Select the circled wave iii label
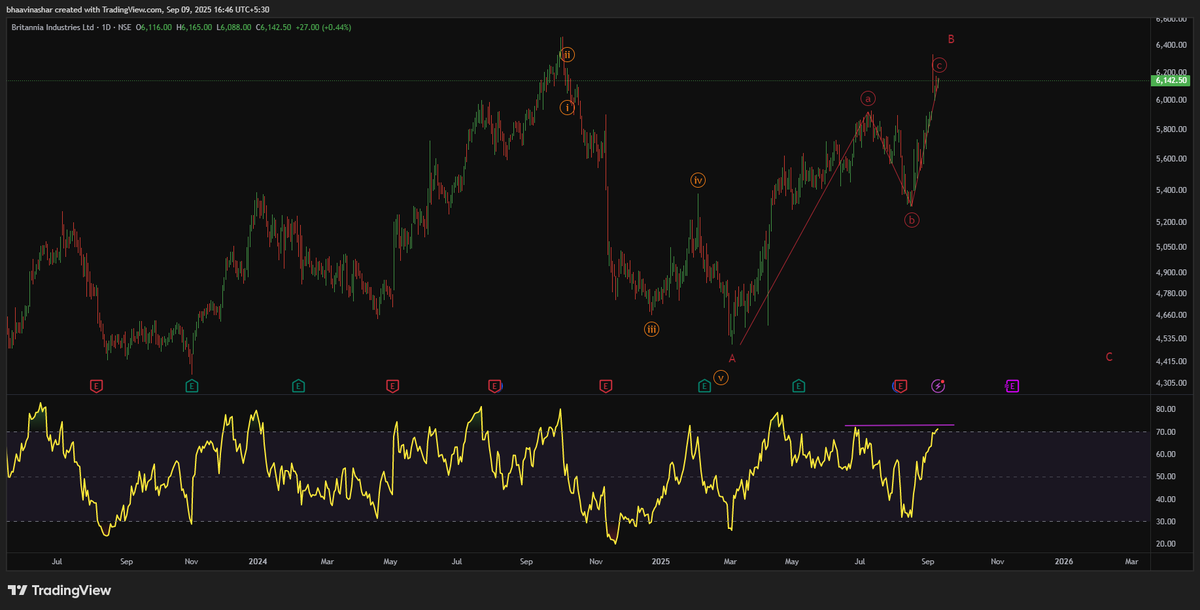Screen dimensions: 1200x610 tap(651, 328)
